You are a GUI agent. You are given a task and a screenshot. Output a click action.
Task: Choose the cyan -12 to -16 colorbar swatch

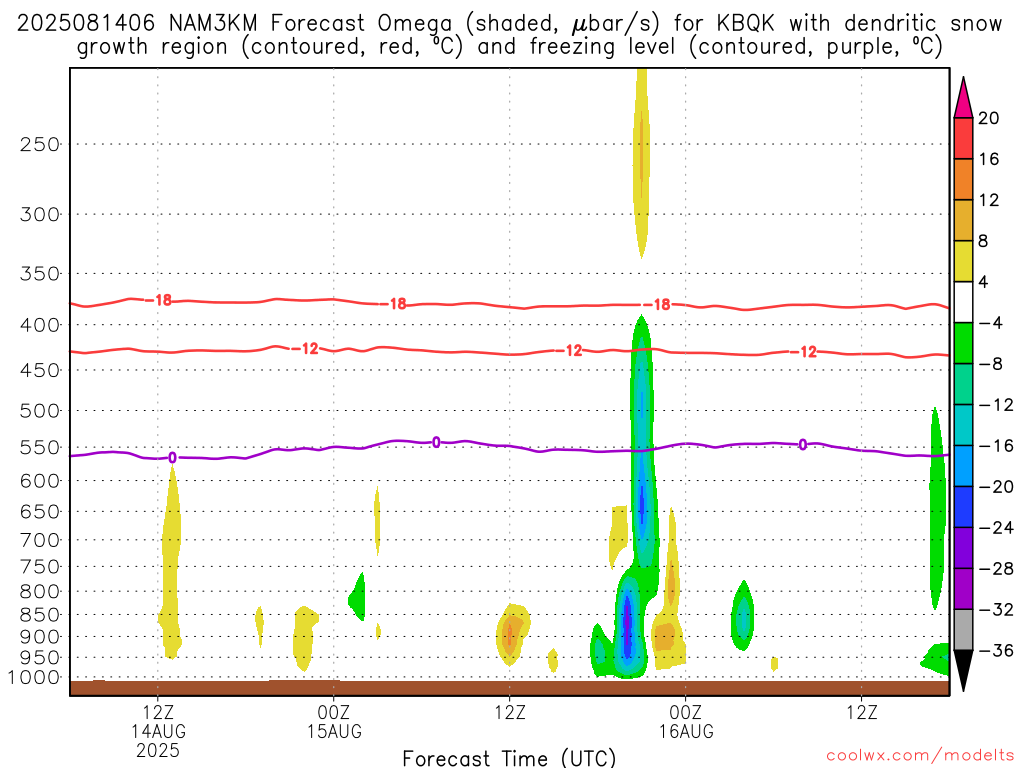pyautogui.click(x=963, y=425)
